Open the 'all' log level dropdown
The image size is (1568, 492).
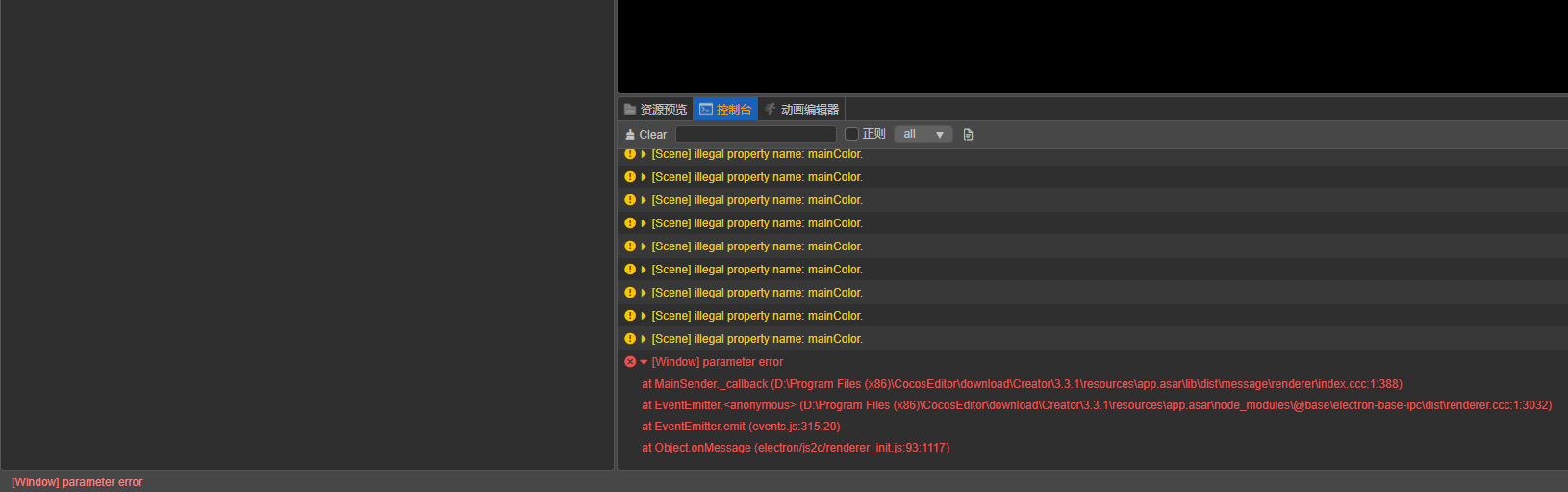click(x=923, y=134)
